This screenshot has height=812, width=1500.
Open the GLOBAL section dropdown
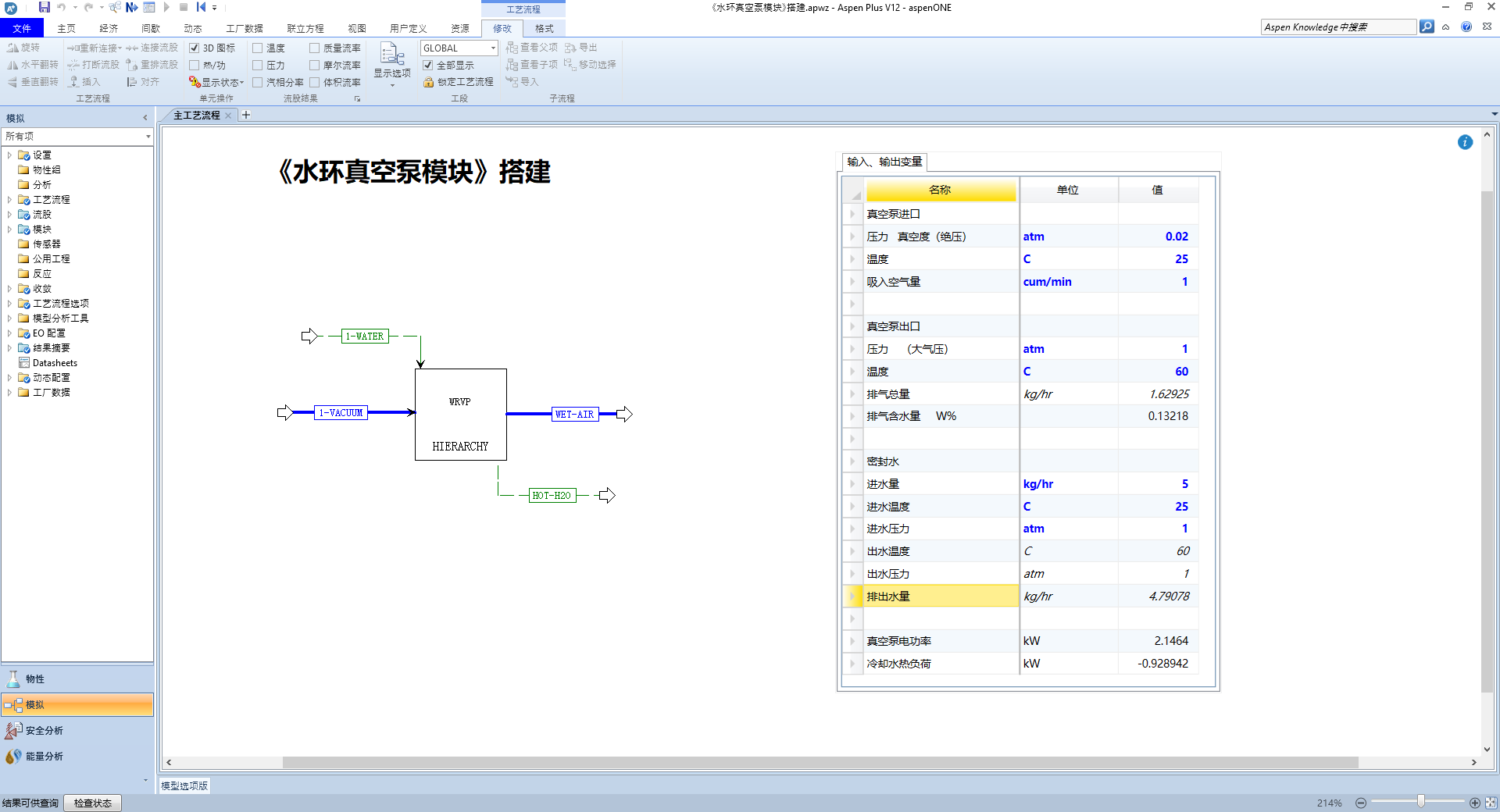click(493, 48)
